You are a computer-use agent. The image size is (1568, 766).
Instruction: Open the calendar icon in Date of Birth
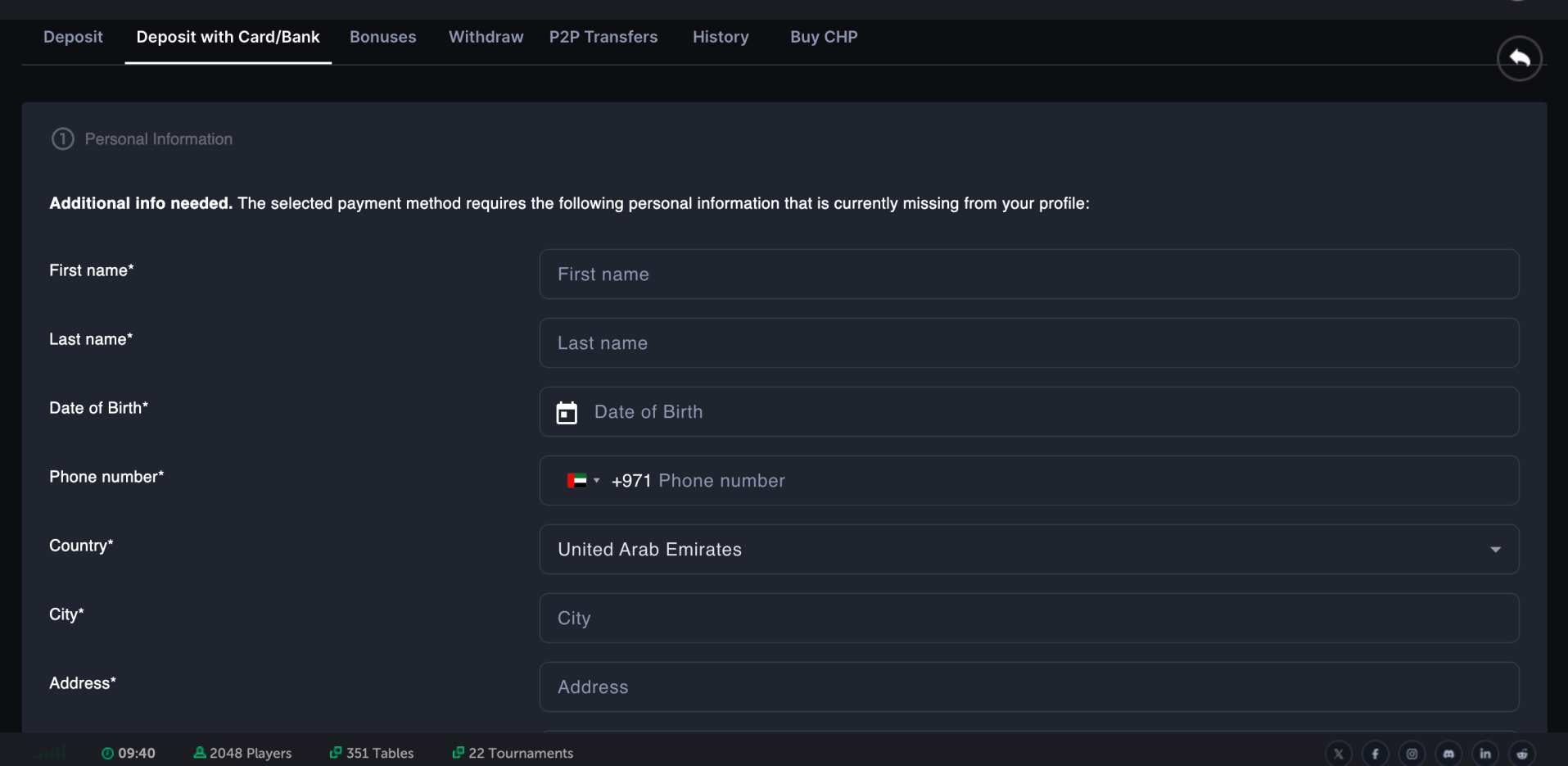coord(567,412)
